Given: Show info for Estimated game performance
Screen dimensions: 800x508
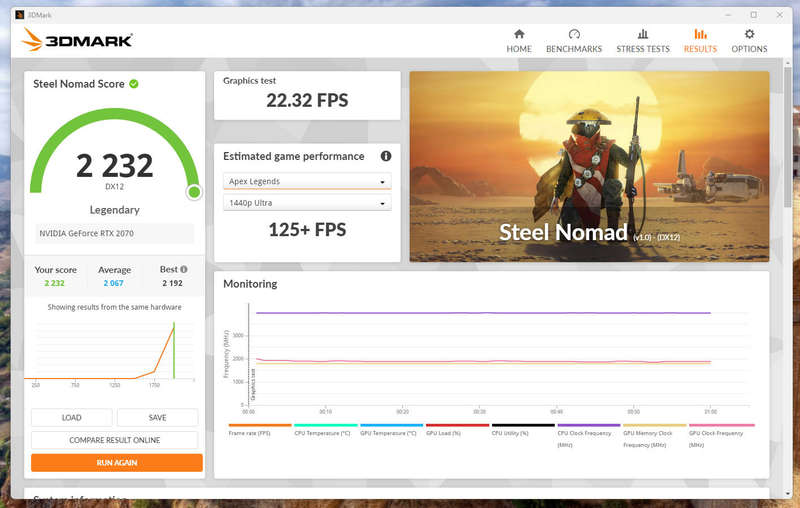Looking at the screenshot, I should 386,156.
